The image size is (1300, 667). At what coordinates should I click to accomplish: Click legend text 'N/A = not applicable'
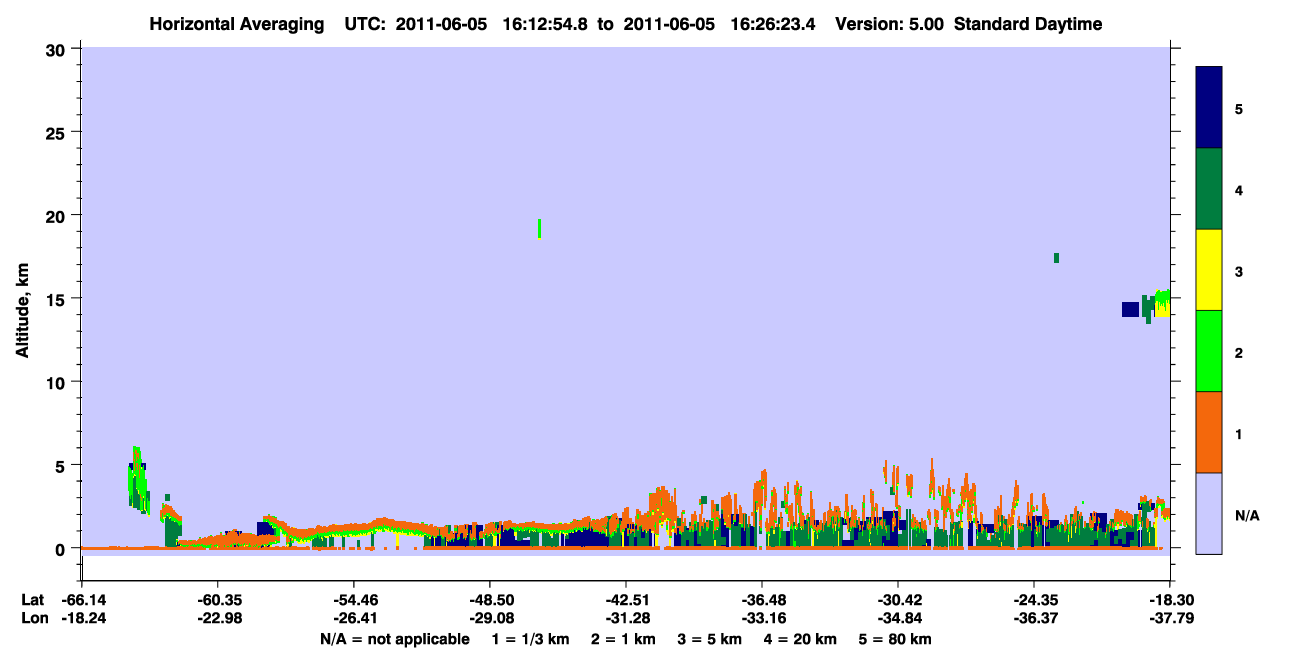click(x=394, y=639)
